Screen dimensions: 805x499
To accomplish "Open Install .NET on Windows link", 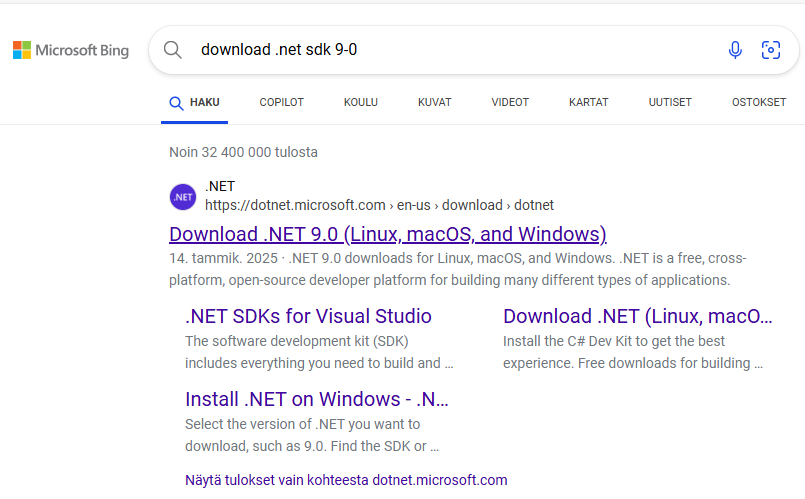I will pos(317,399).
